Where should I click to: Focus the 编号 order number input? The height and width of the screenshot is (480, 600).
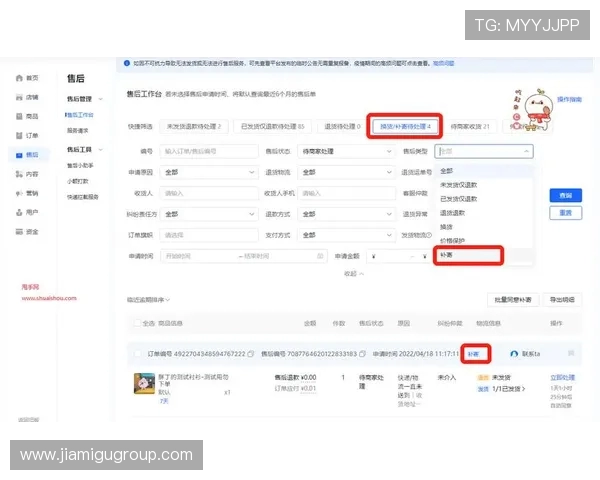click(209, 151)
